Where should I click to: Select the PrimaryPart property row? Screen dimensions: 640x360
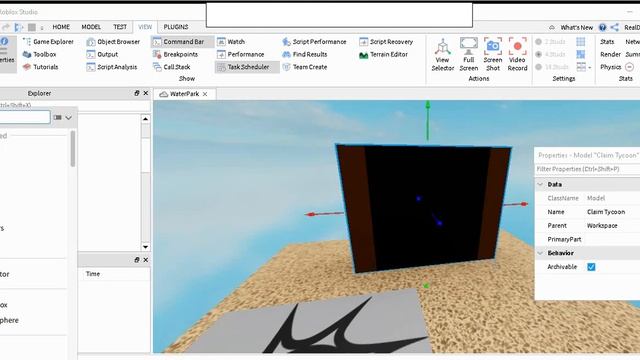pyautogui.click(x=587, y=239)
